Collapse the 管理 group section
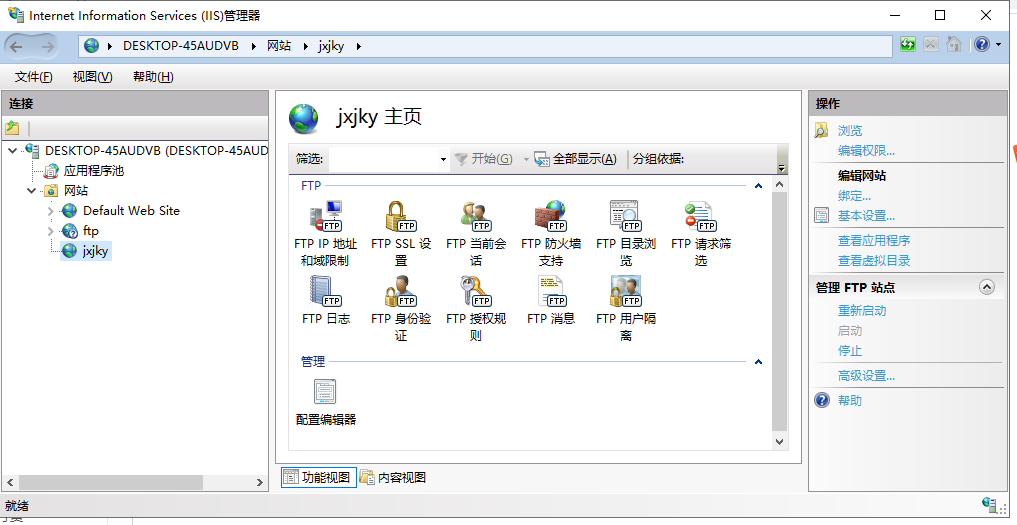The height and width of the screenshot is (525, 1017). click(758, 362)
